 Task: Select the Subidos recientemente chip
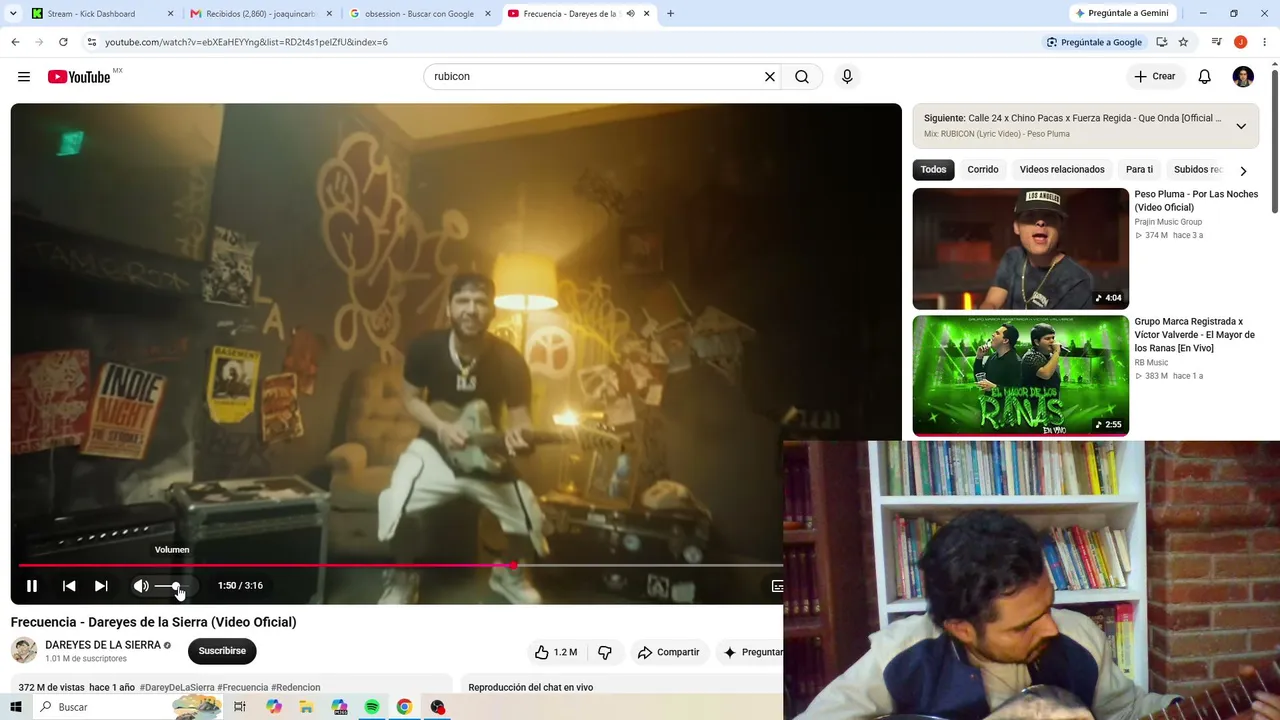click(1198, 170)
